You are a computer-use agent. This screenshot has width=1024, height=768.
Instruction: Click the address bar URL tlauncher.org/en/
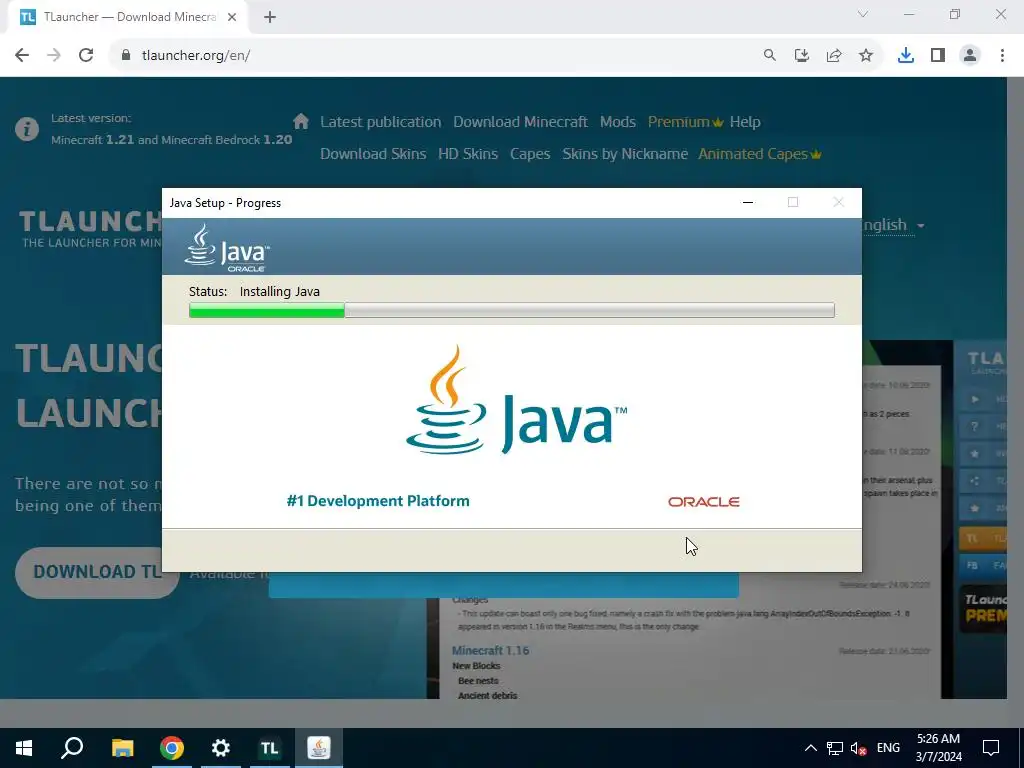click(x=196, y=56)
